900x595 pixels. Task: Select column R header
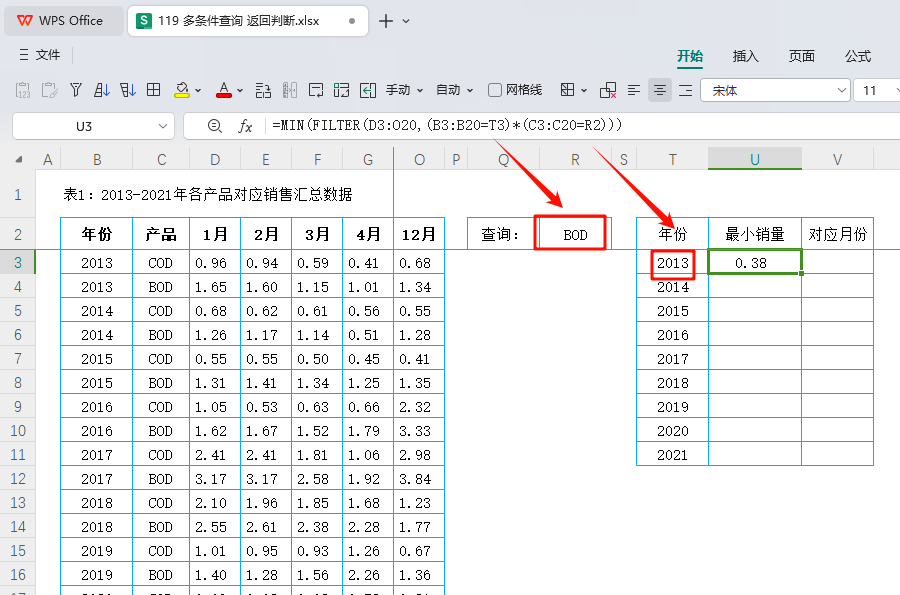[575, 159]
